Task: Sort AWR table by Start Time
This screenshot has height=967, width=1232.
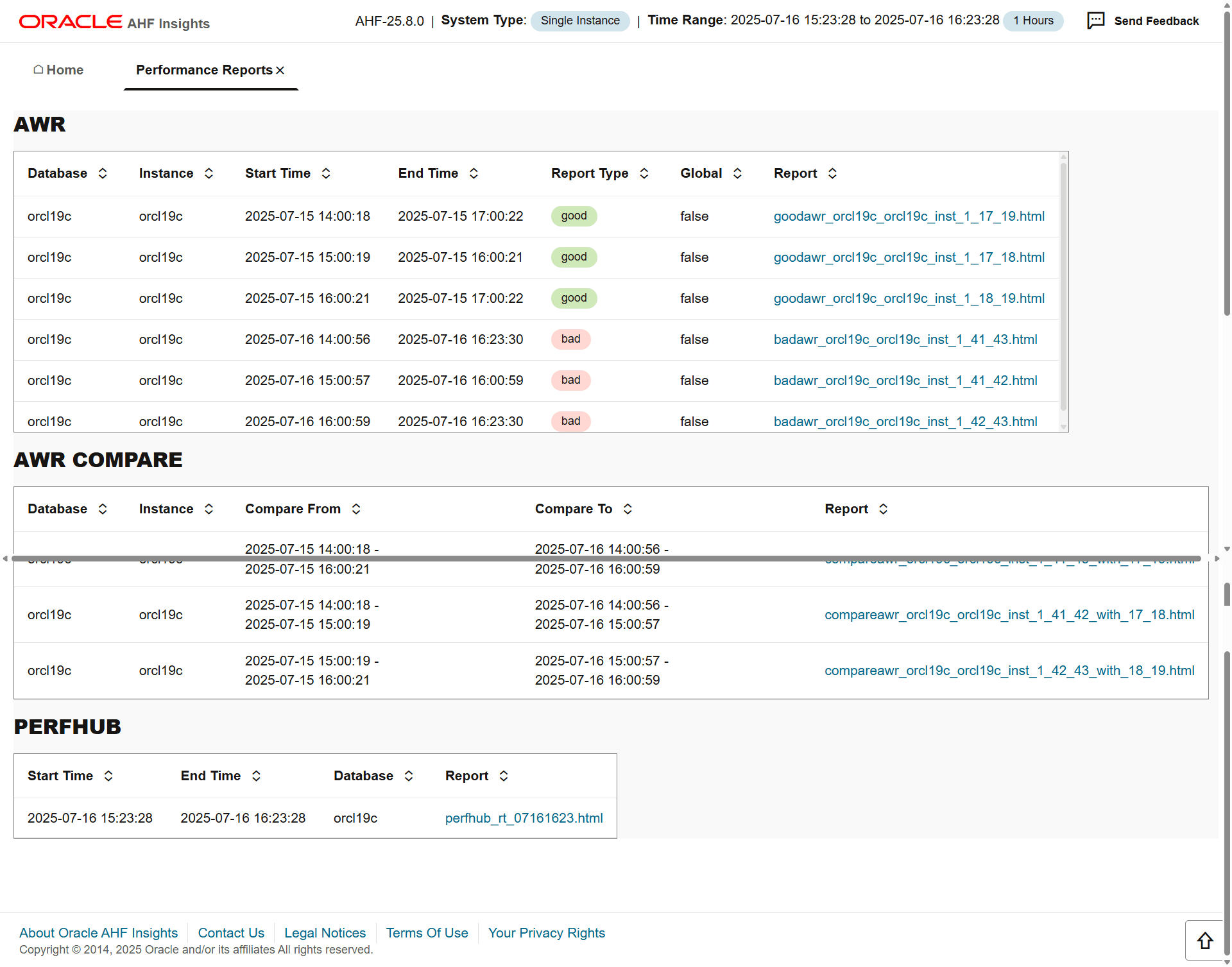Action: click(x=326, y=173)
